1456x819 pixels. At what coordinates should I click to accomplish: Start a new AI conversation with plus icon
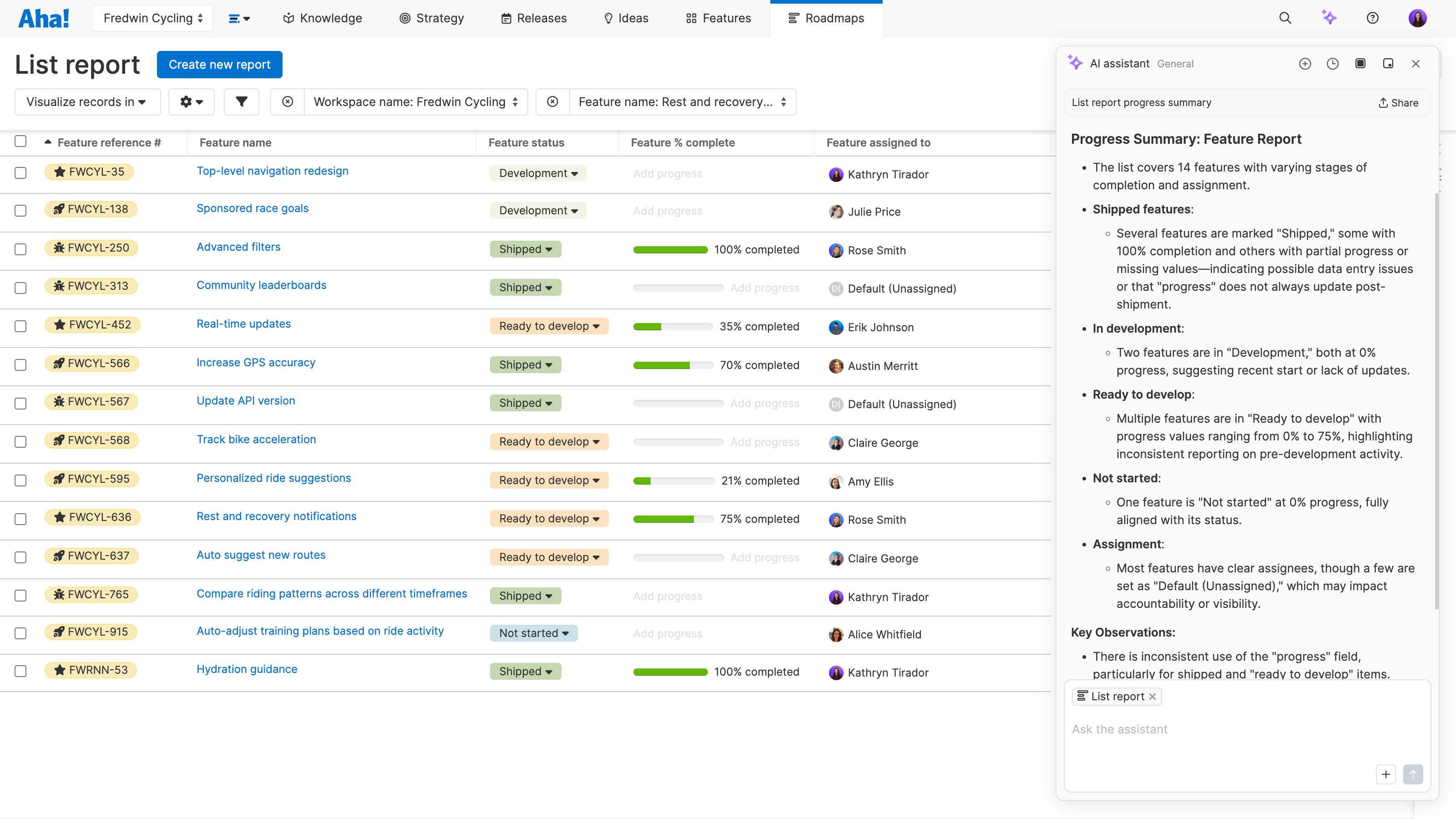(1305, 63)
